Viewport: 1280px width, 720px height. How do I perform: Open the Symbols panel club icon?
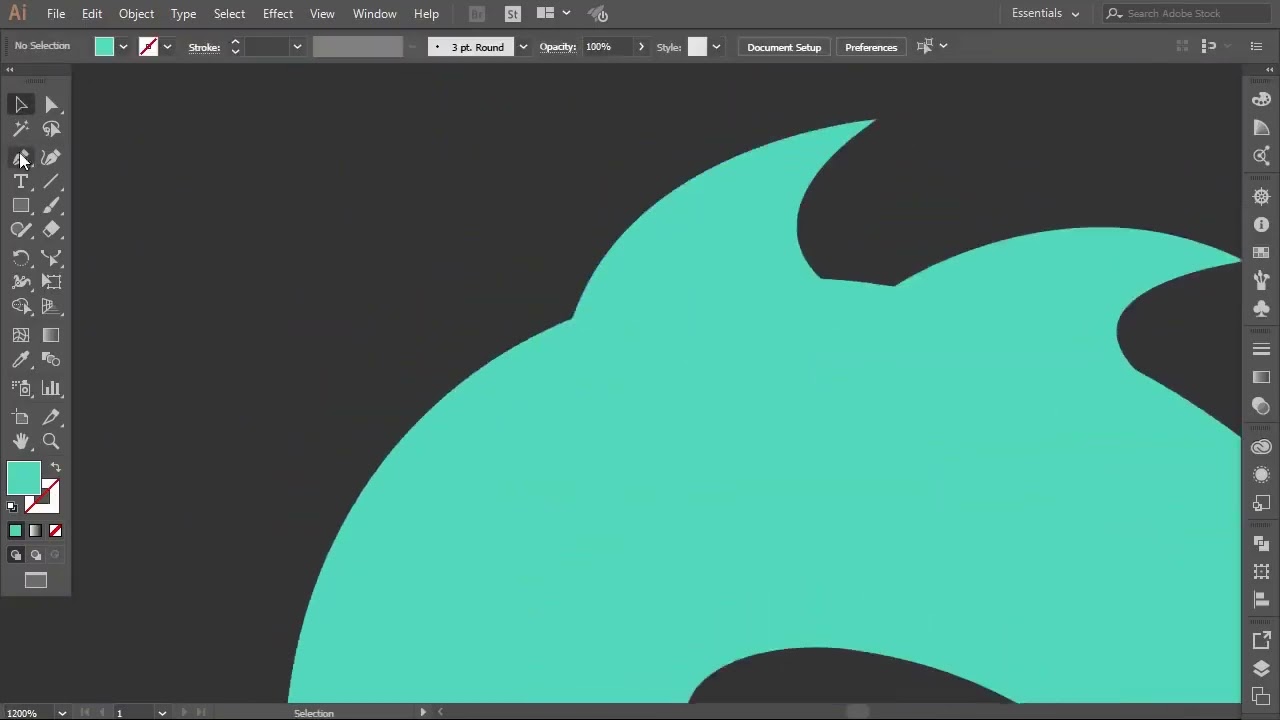(1261, 309)
